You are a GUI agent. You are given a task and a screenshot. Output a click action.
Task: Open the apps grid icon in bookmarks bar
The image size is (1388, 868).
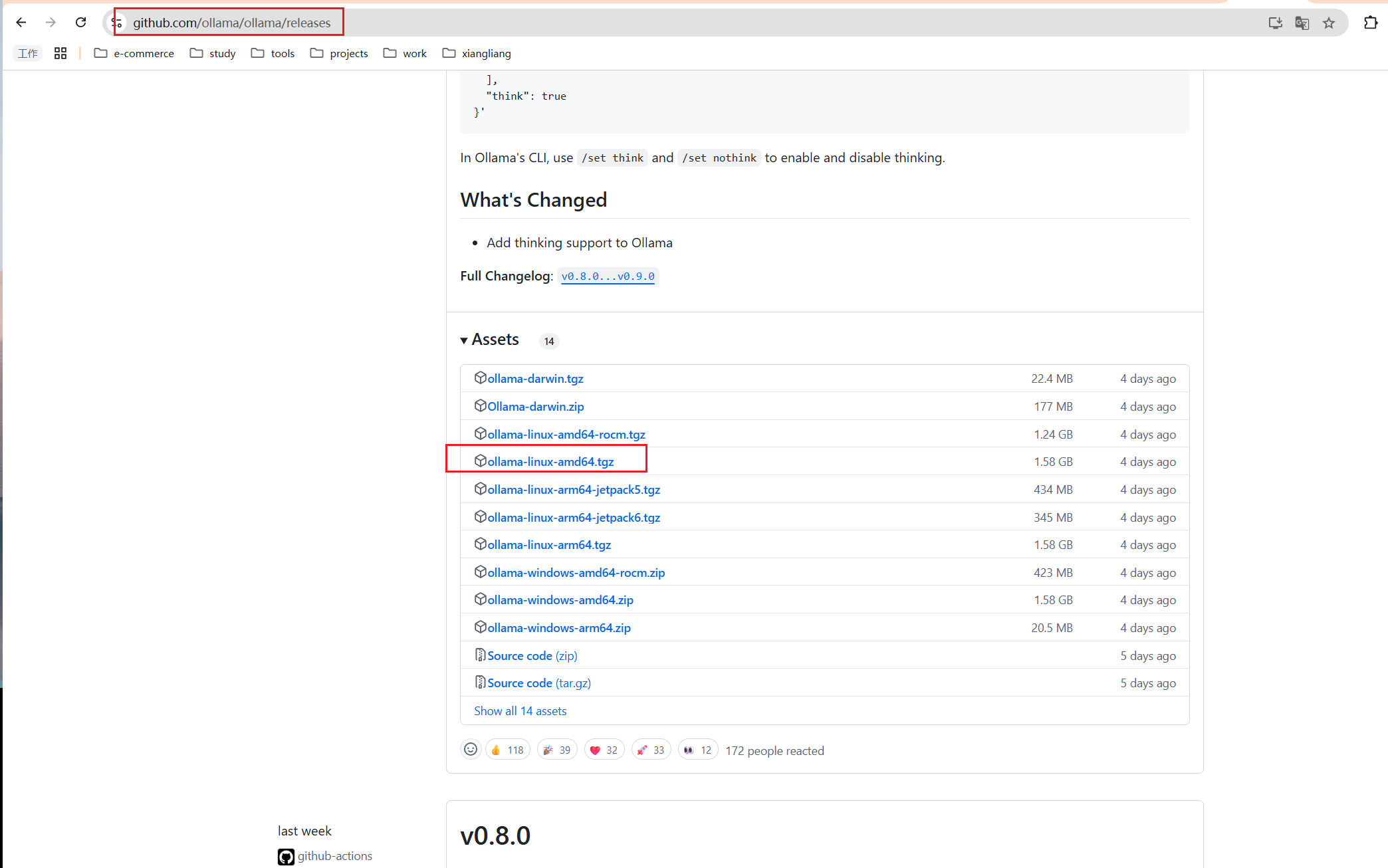click(60, 53)
